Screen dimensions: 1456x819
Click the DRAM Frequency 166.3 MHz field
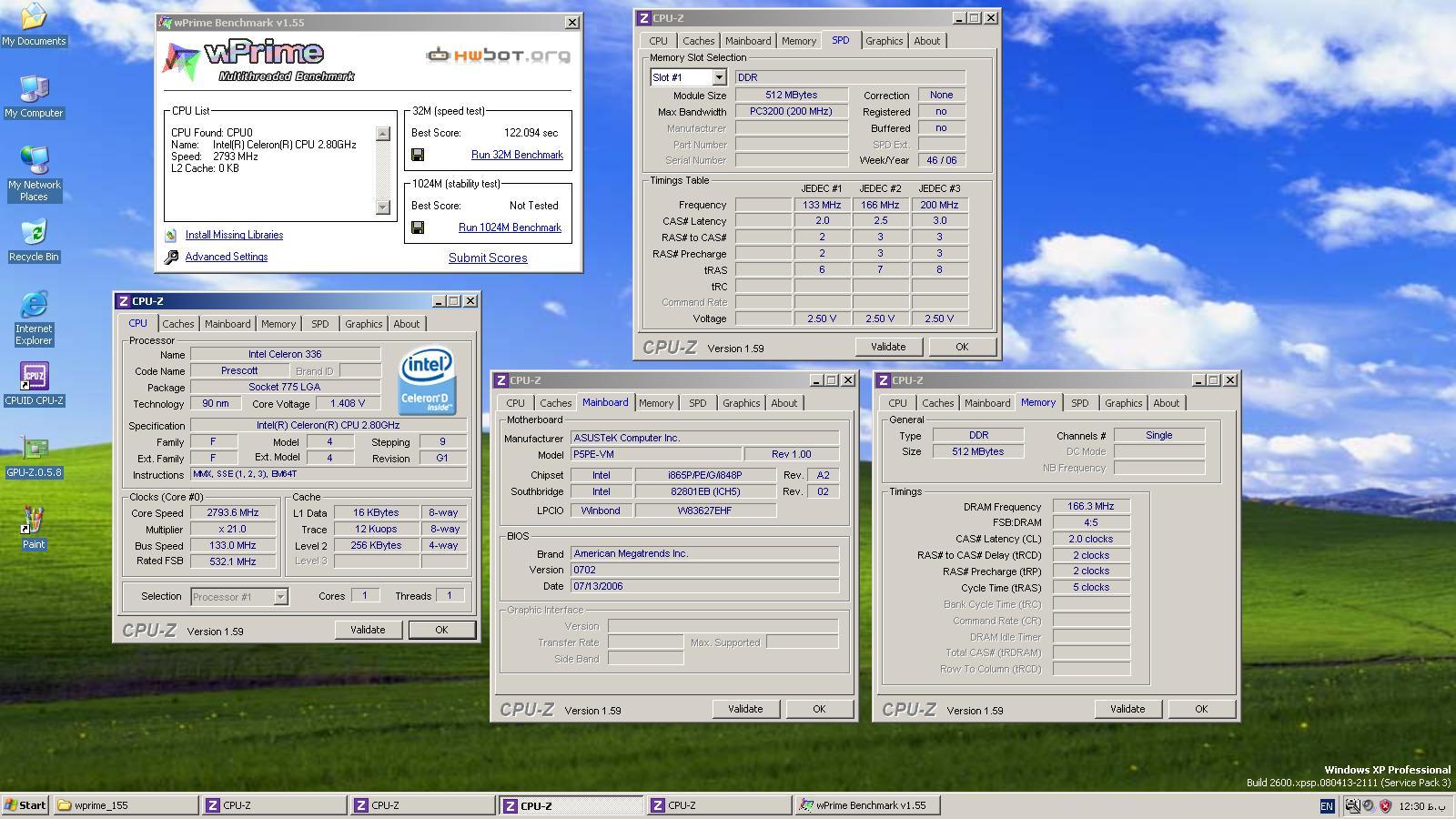click(1091, 506)
